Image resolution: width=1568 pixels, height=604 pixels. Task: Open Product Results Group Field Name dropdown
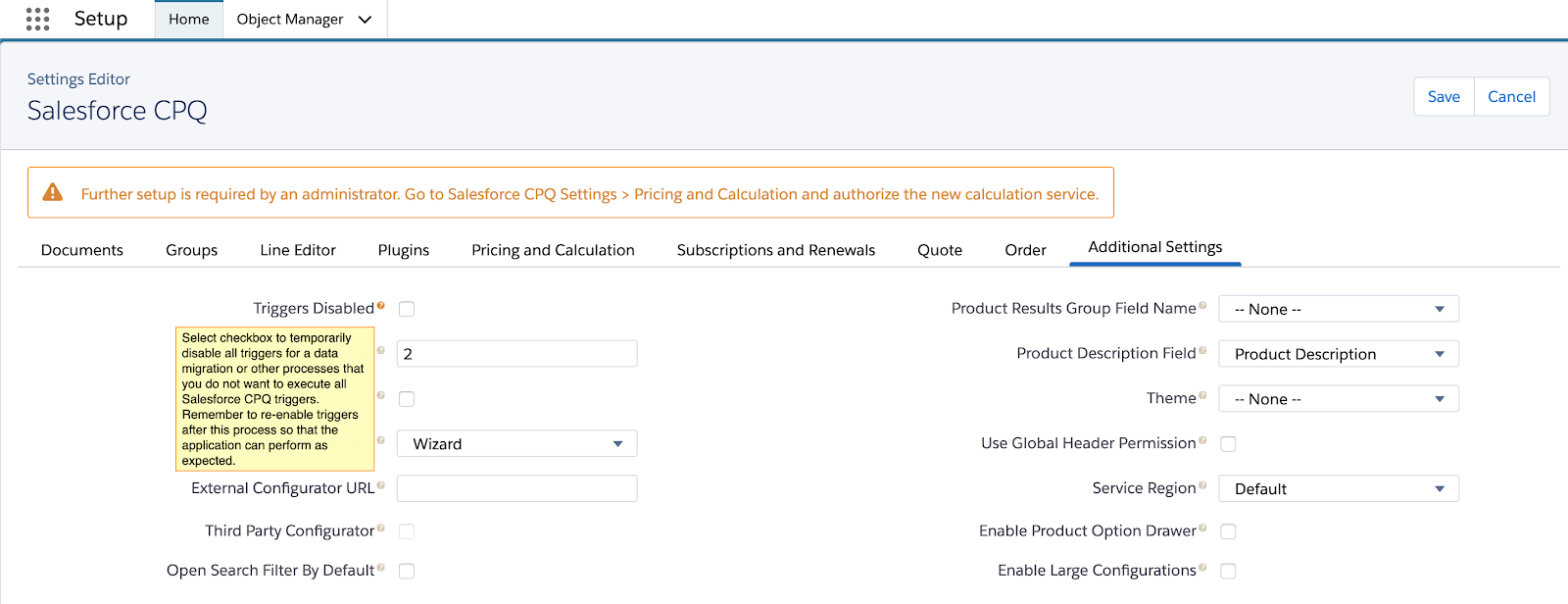(x=1339, y=309)
